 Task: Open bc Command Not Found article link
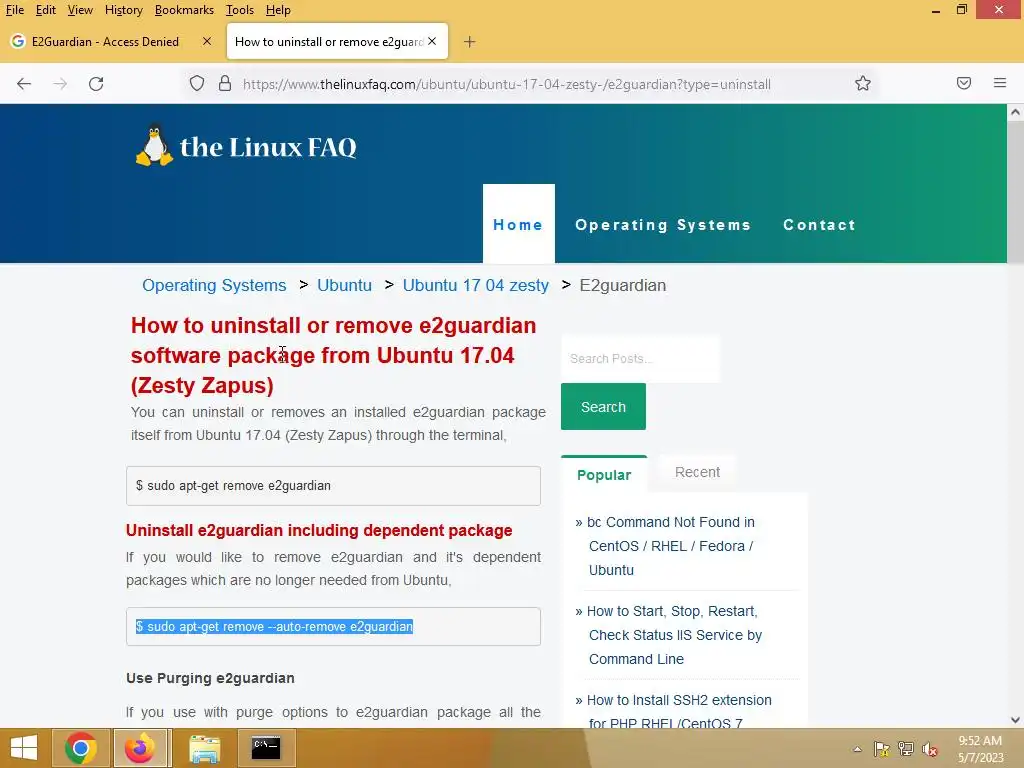[x=671, y=546]
